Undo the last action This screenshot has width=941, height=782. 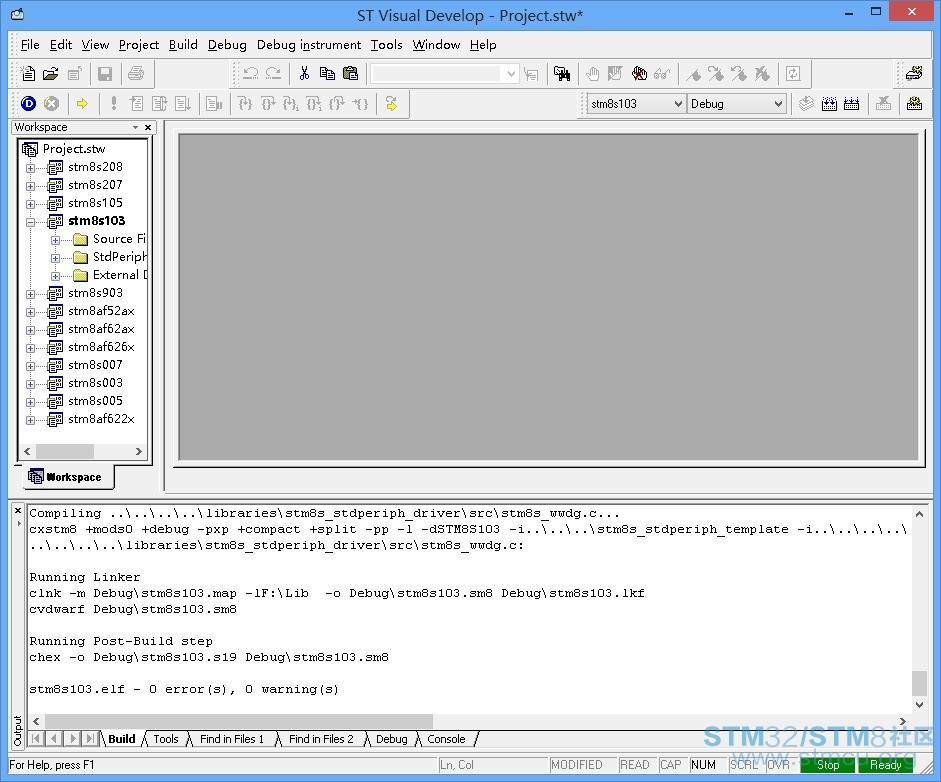[x=250, y=74]
